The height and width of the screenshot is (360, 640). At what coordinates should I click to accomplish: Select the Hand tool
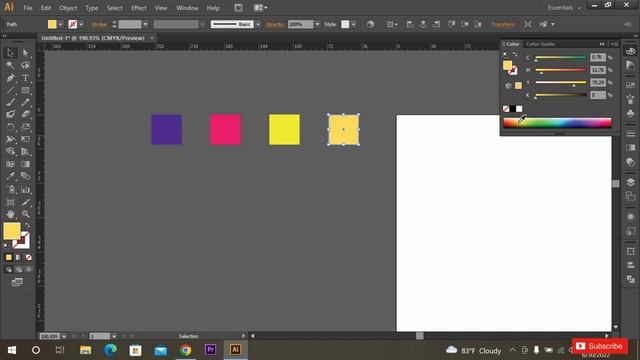11,214
